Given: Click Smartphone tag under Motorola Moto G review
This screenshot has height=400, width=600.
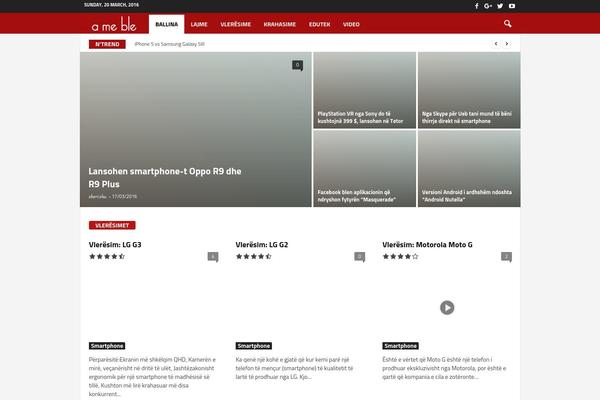Looking at the screenshot, I should click(x=400, y=346).
